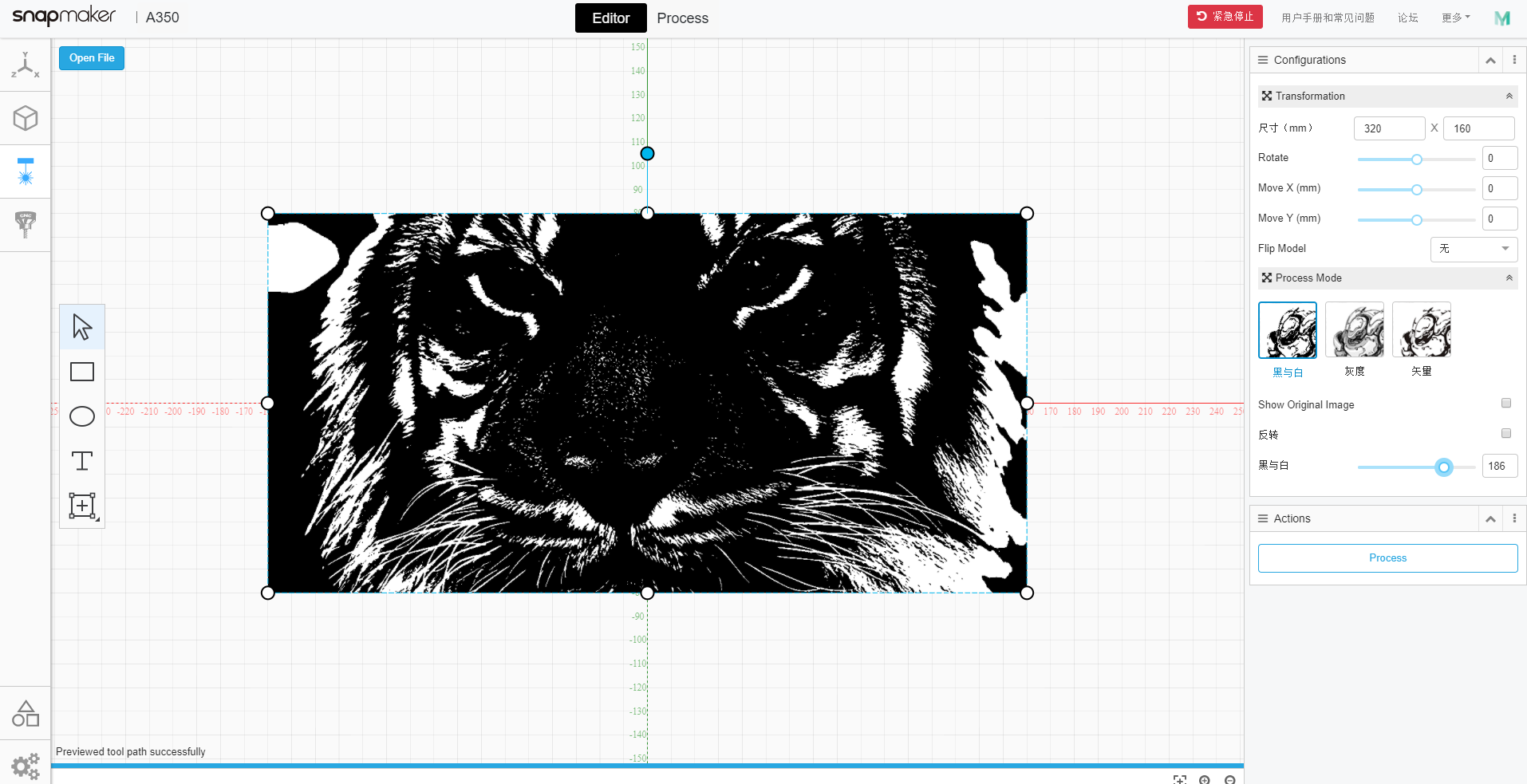The width and height of the screenshot is (1527, 784).
Task: Open the Flip Model dropdown
Action: click(1474, 249)
